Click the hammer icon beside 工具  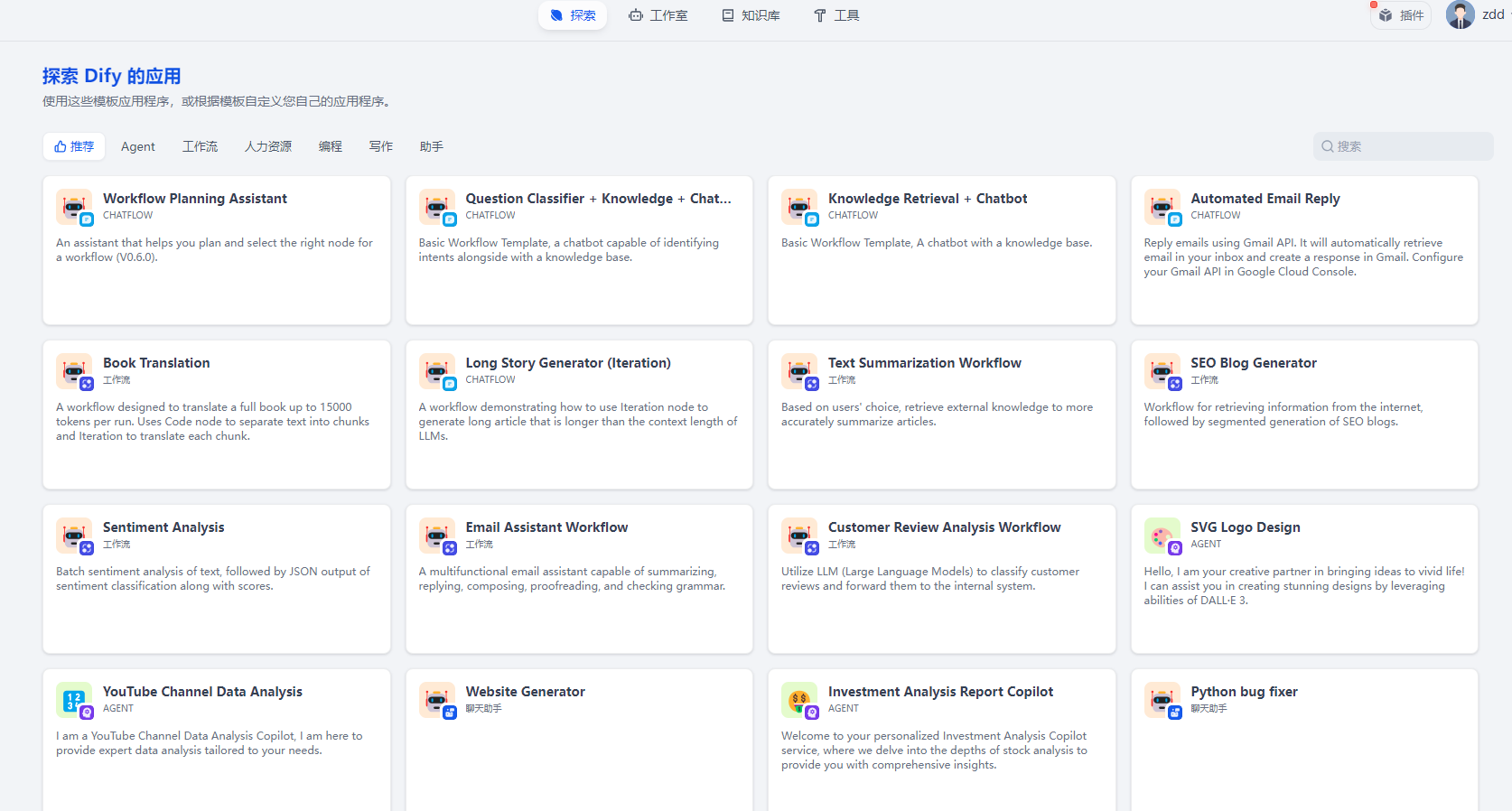pyautogui.click(x=820, y=15)
